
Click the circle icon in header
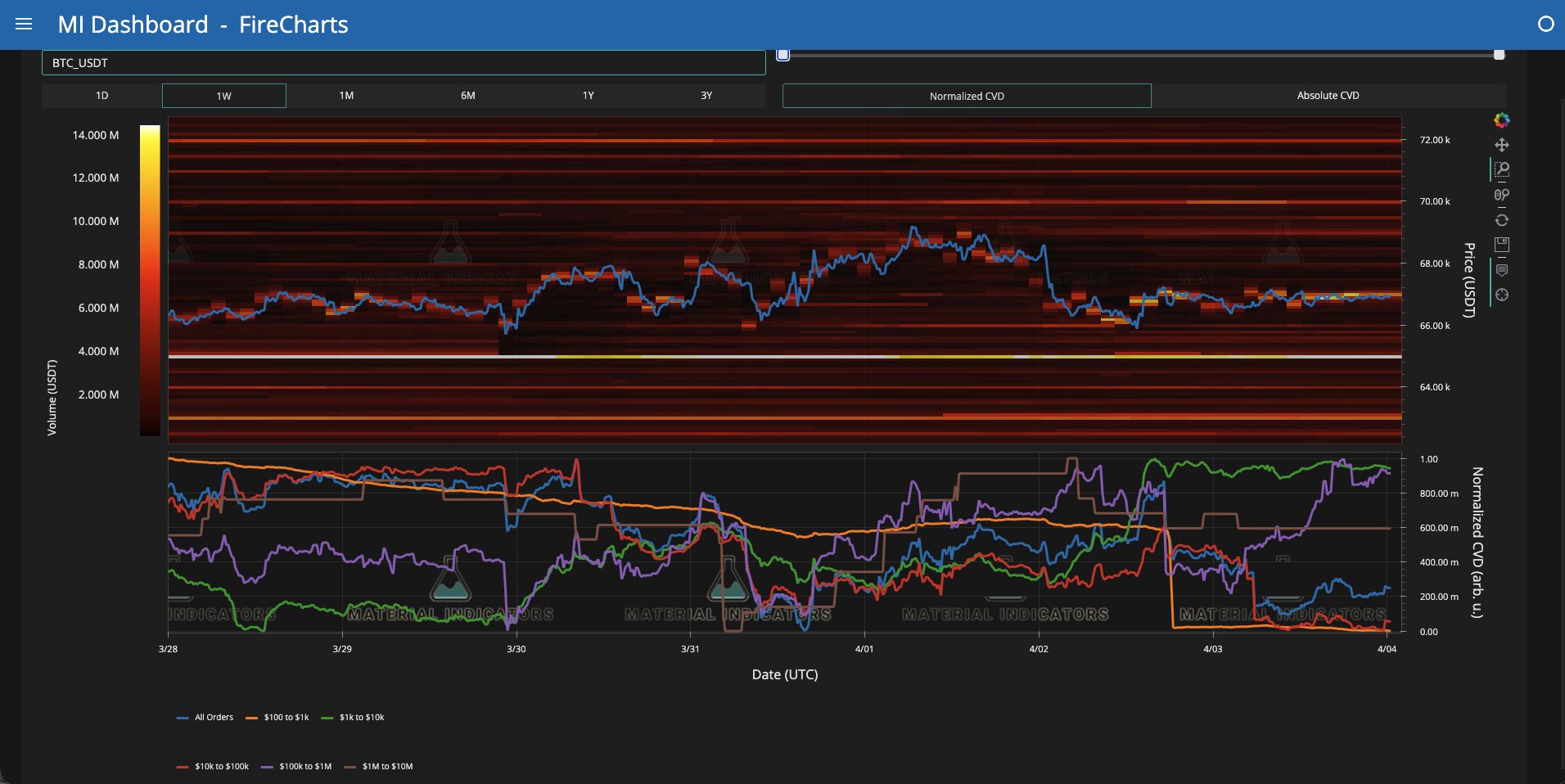tap(1545, 25)
